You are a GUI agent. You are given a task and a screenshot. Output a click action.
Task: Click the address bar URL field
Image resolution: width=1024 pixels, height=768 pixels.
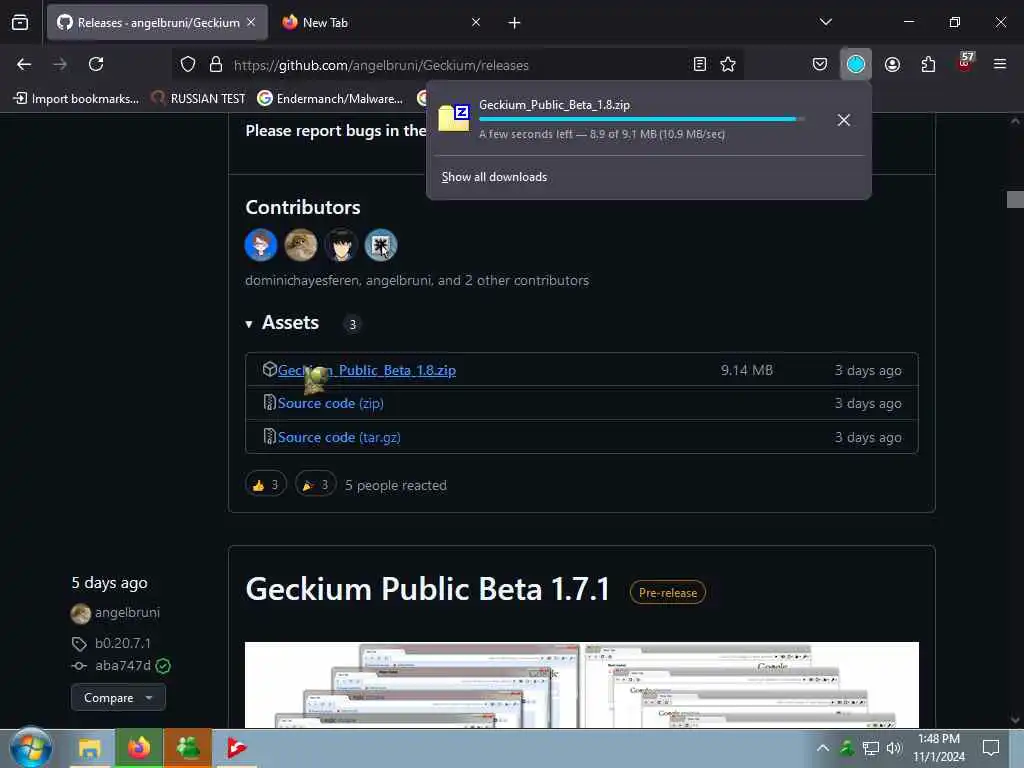tap(457, 65)
